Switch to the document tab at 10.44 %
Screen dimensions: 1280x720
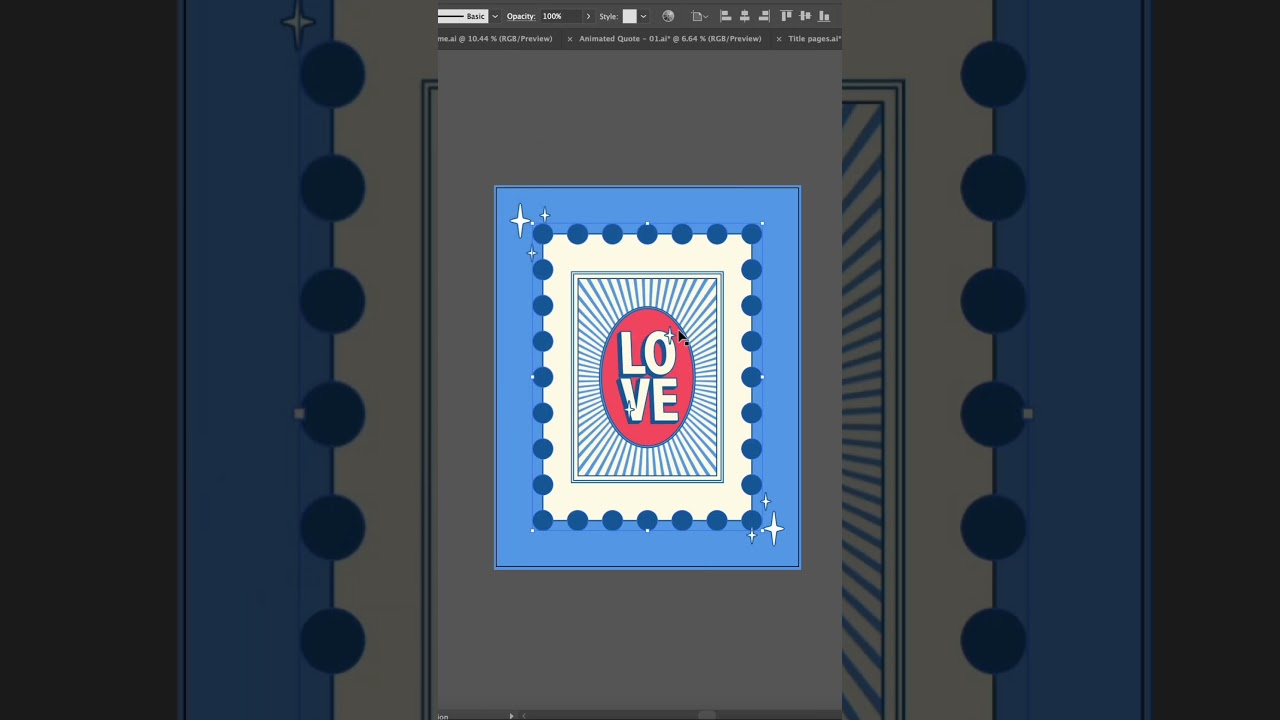(495, 39)
